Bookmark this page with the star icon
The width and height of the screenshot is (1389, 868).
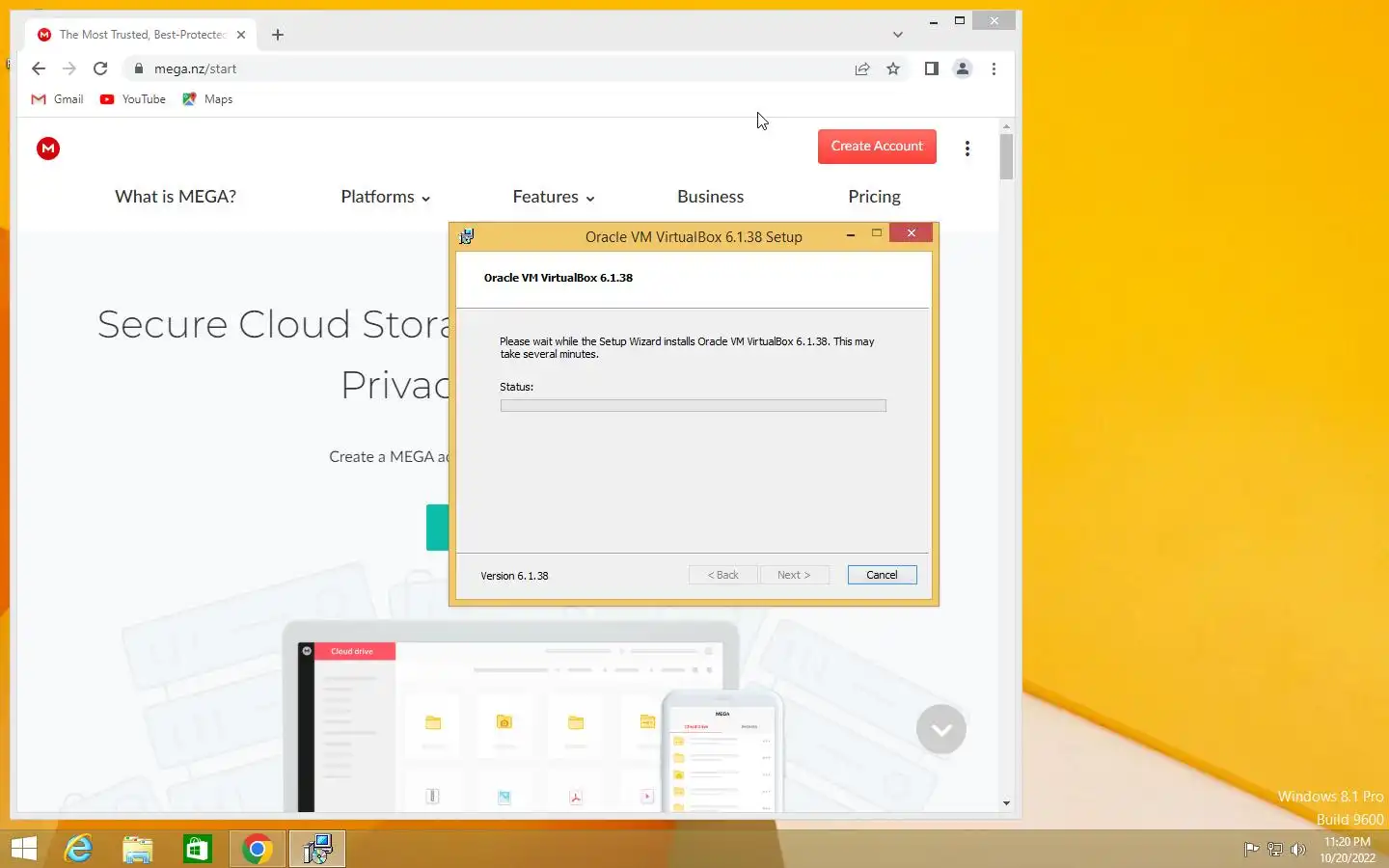pos(893,68)
